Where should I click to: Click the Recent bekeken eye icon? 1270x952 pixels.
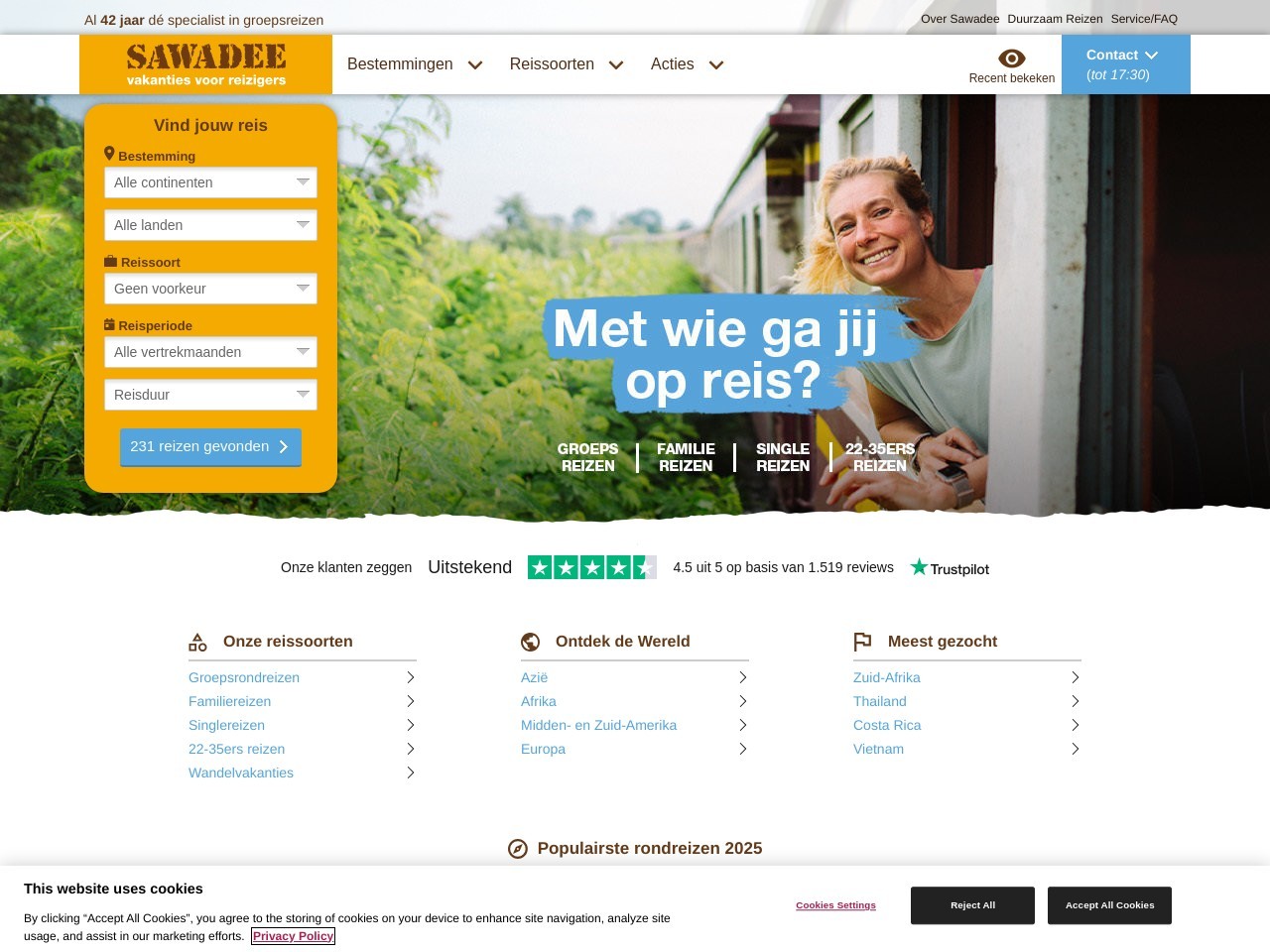pyautogui.click(x=1011, y=59)
